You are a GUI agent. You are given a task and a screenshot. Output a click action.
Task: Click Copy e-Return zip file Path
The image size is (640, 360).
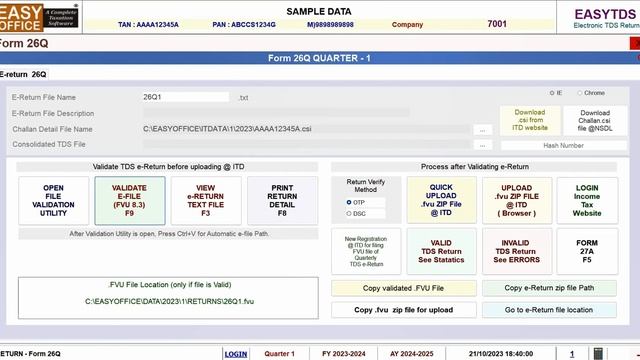coord(549,288)
